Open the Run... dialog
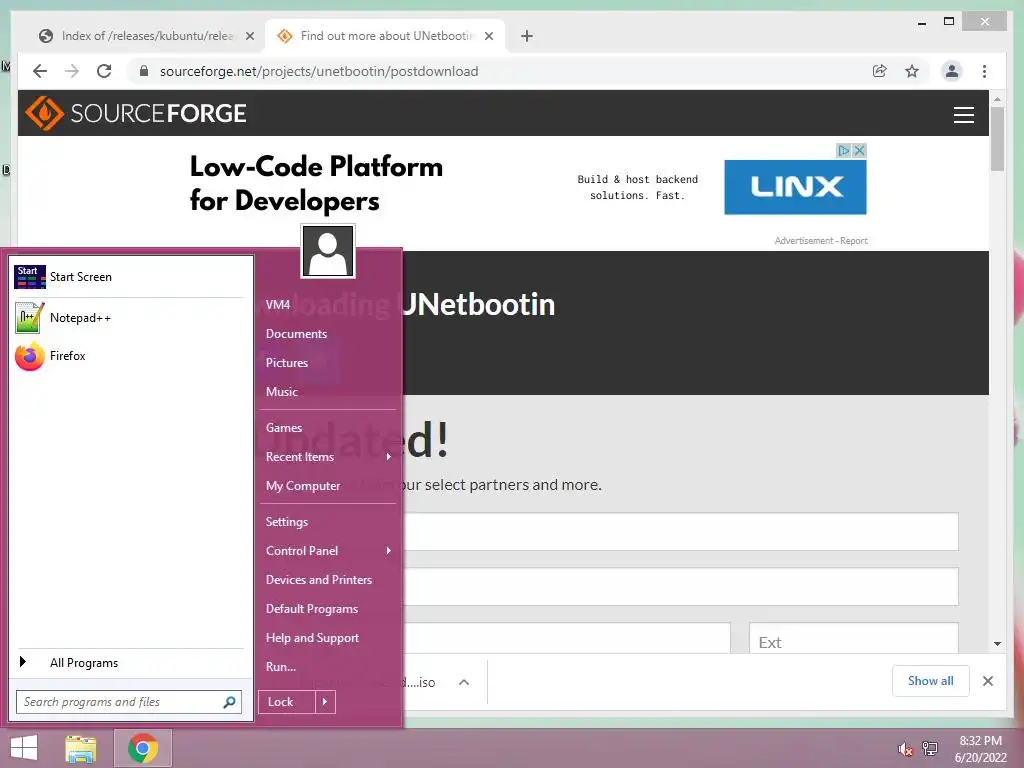 pos(328,667)
